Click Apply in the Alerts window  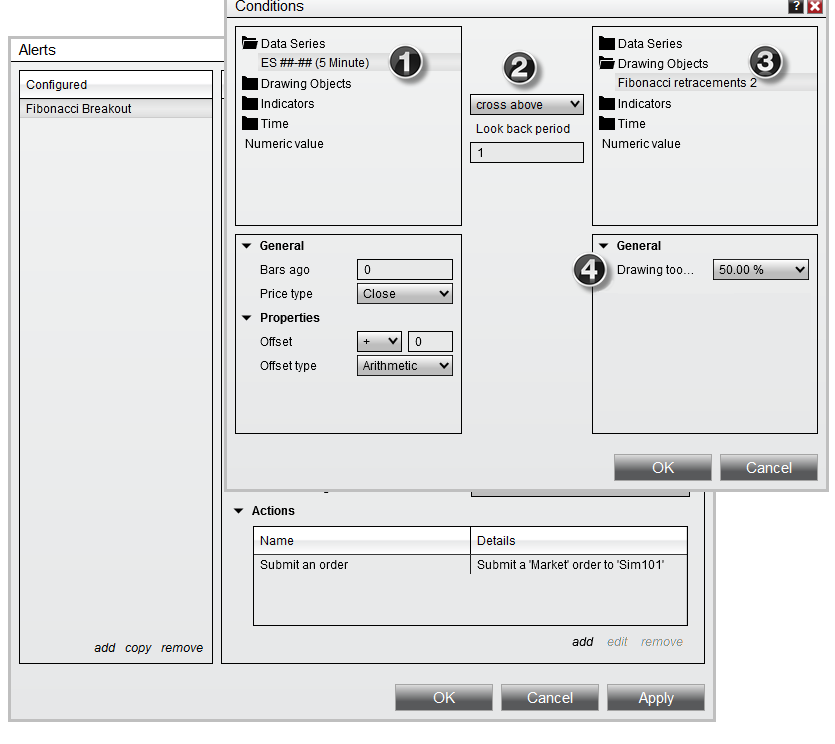(655, 698)
